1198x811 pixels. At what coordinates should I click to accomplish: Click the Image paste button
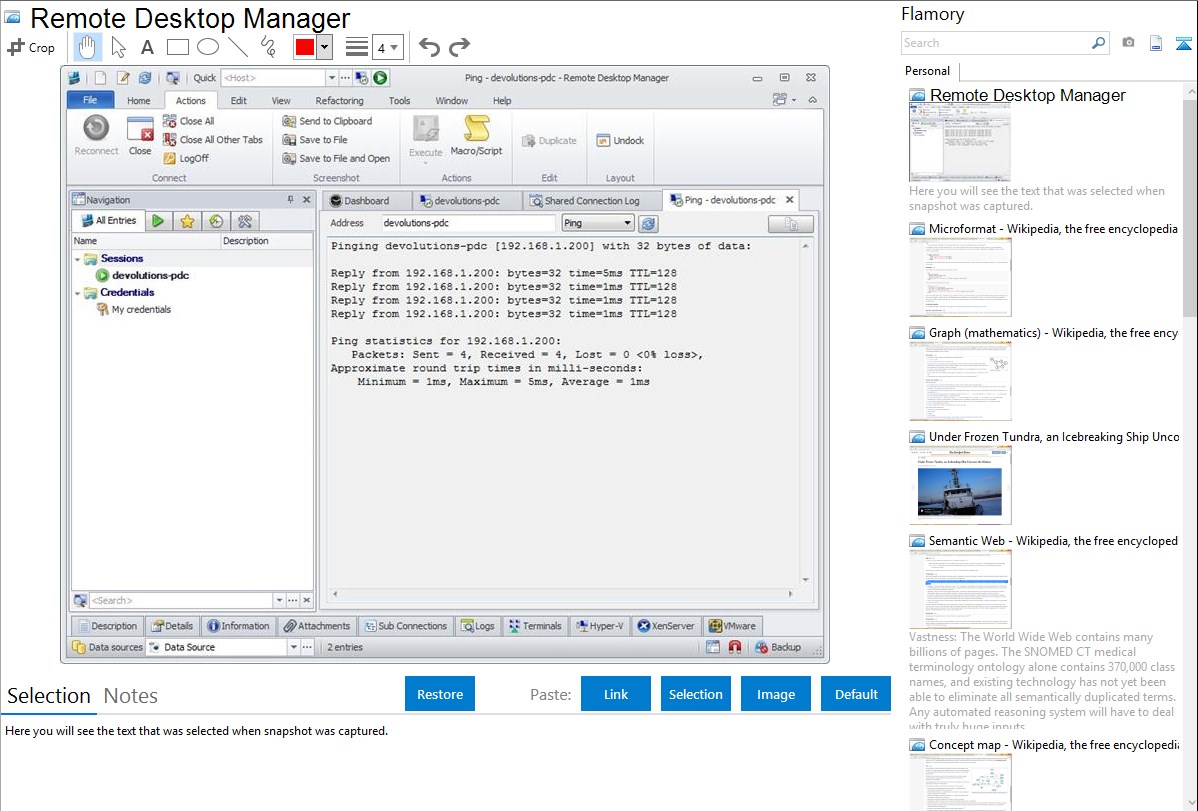click(776, 694)
